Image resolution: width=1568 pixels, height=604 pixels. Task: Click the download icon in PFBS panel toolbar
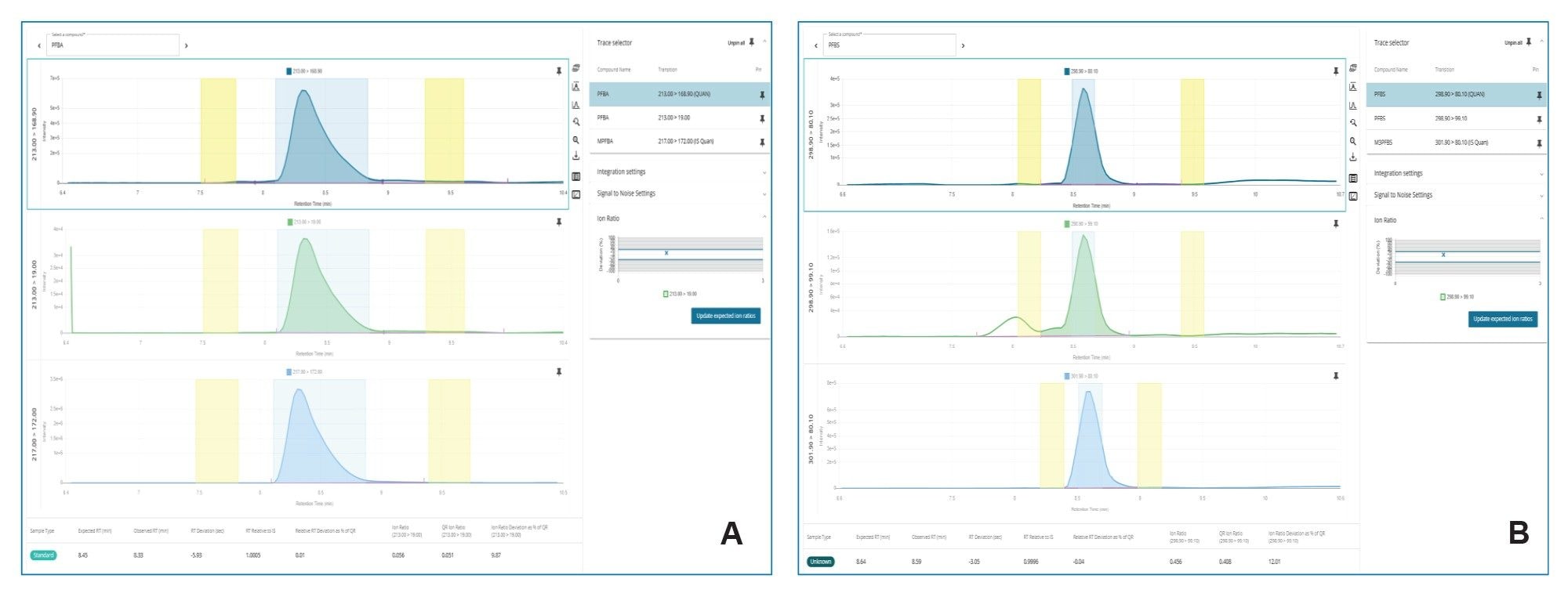(x=1353, y=157)
